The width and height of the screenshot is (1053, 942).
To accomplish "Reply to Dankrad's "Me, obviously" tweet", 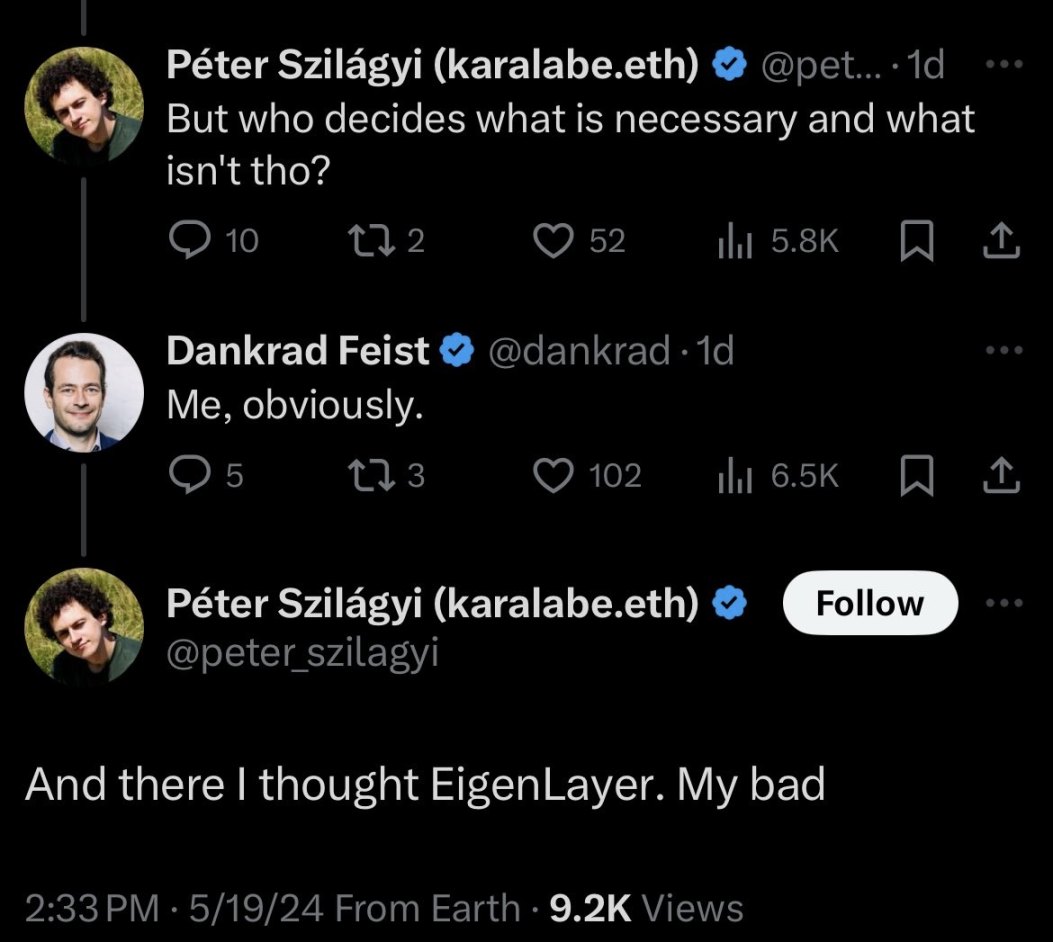I will [186, 476].
